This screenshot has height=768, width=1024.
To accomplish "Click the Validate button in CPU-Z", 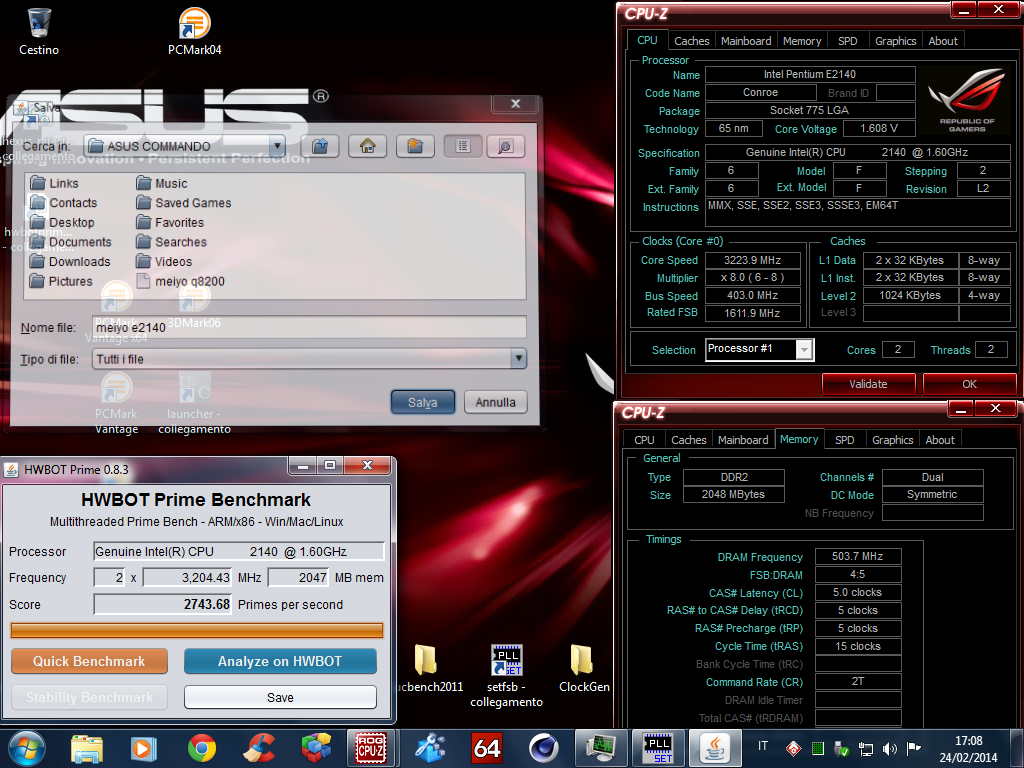I will pyautogui.click(x=869, y=384).
